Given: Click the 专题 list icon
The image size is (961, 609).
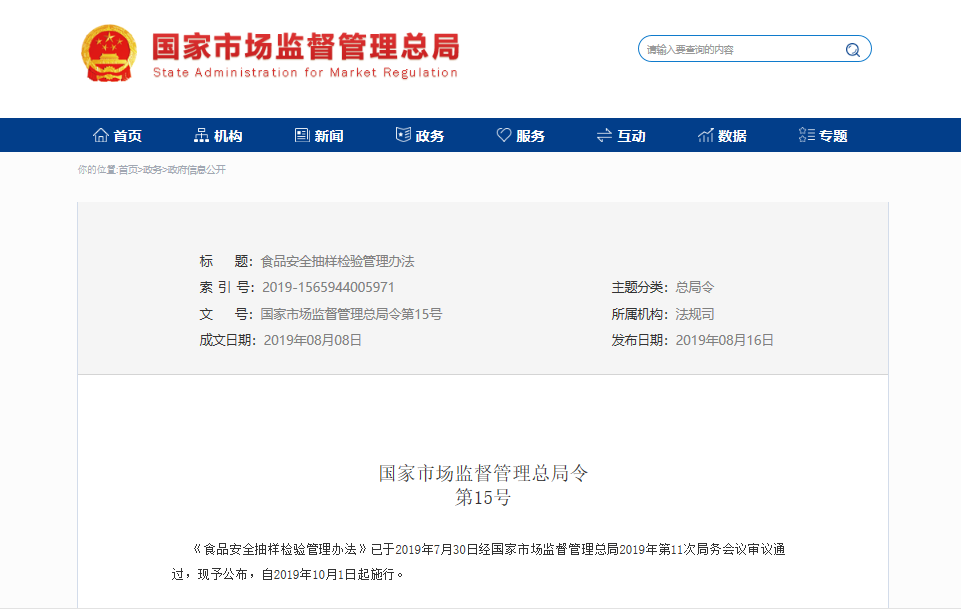Looking at the screenshot, I should 807,136.
